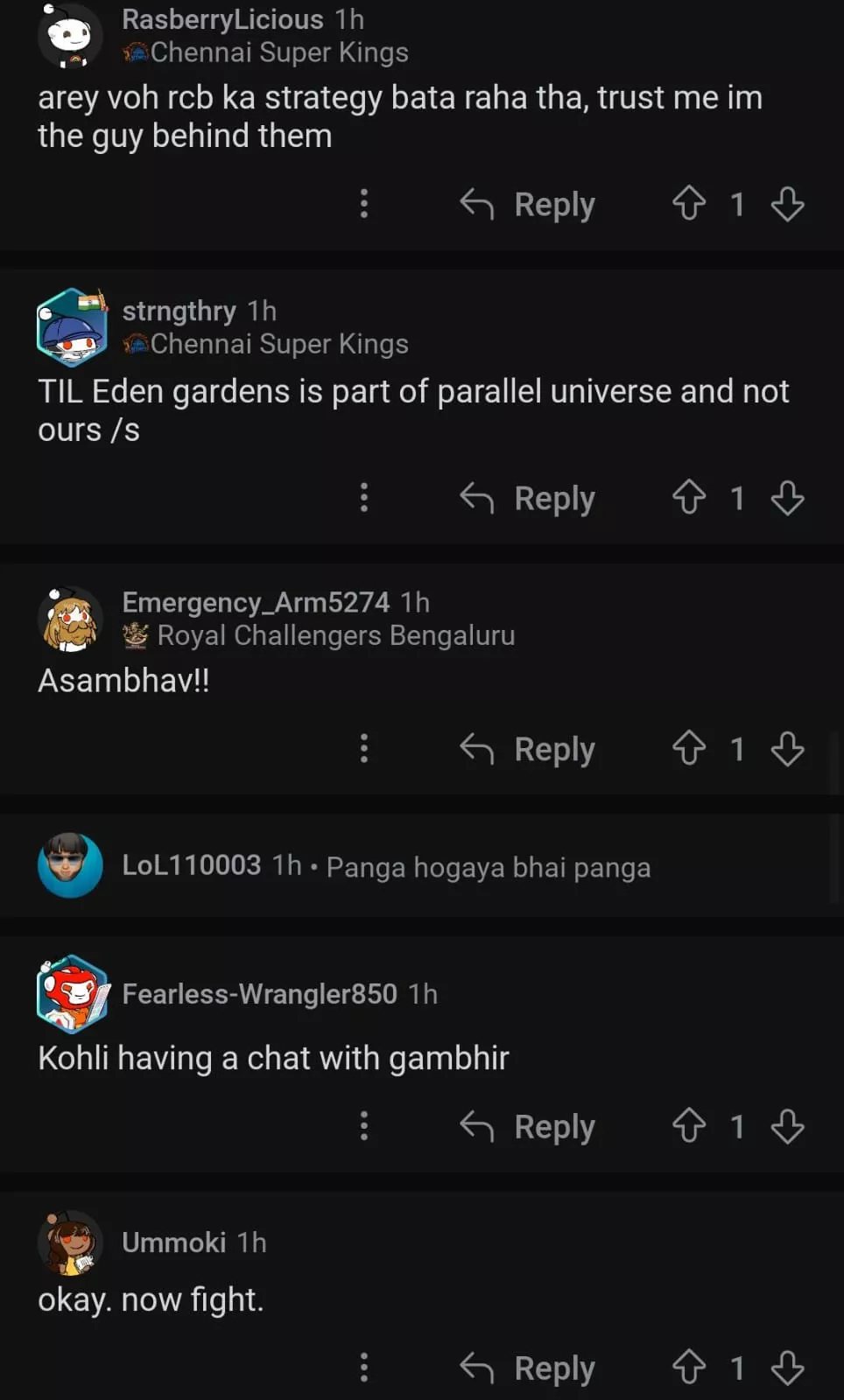Open RasberryLicious's user profile link

click(222, 19)
